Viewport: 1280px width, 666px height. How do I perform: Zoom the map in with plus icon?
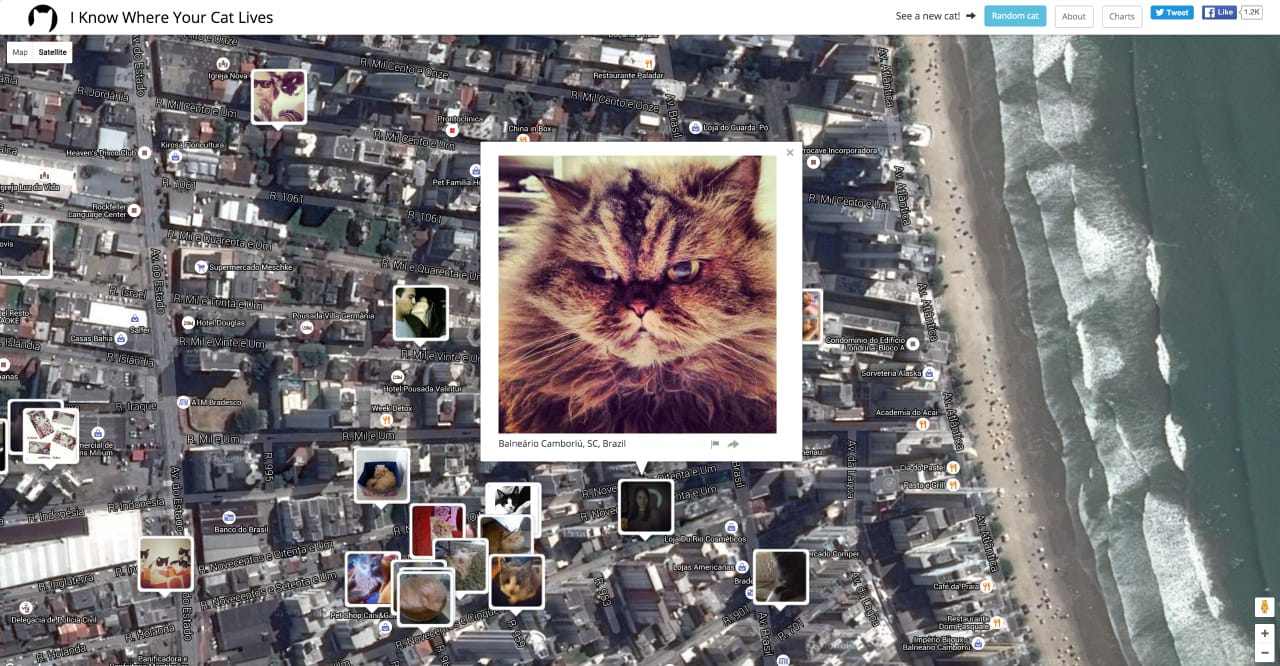(1264, 633)
